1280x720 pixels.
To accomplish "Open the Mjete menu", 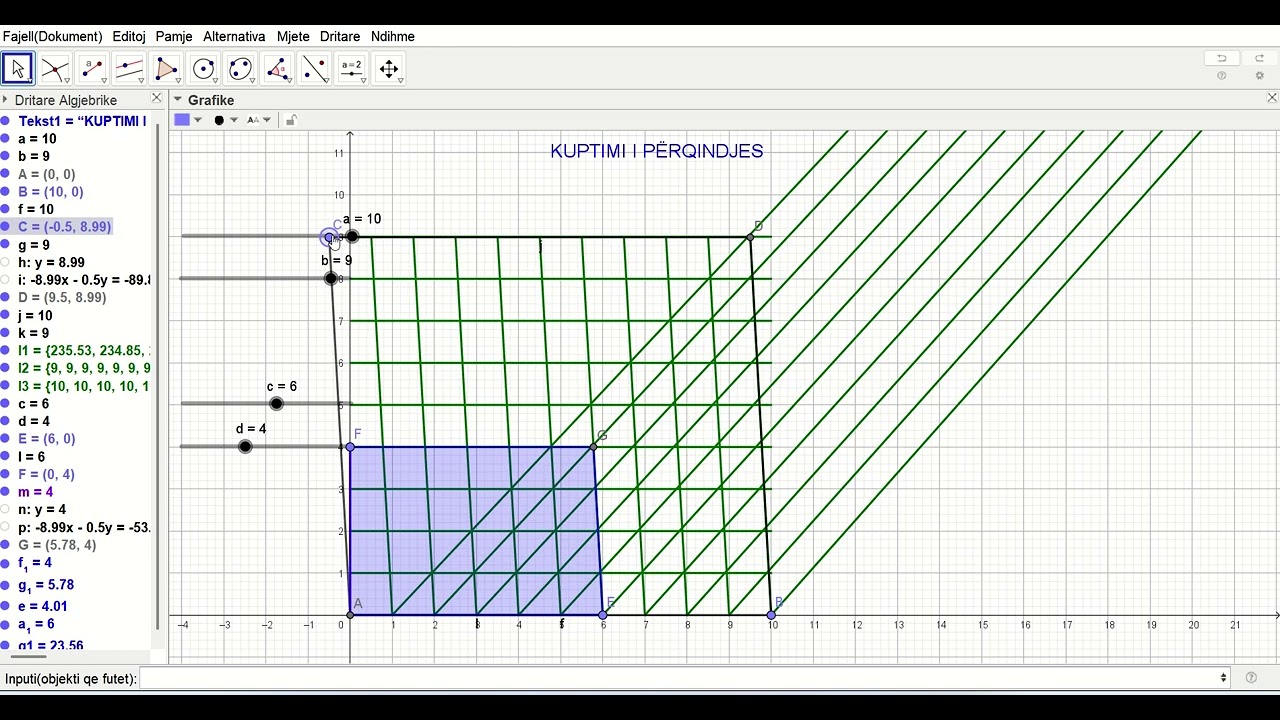I will point(293,36).
